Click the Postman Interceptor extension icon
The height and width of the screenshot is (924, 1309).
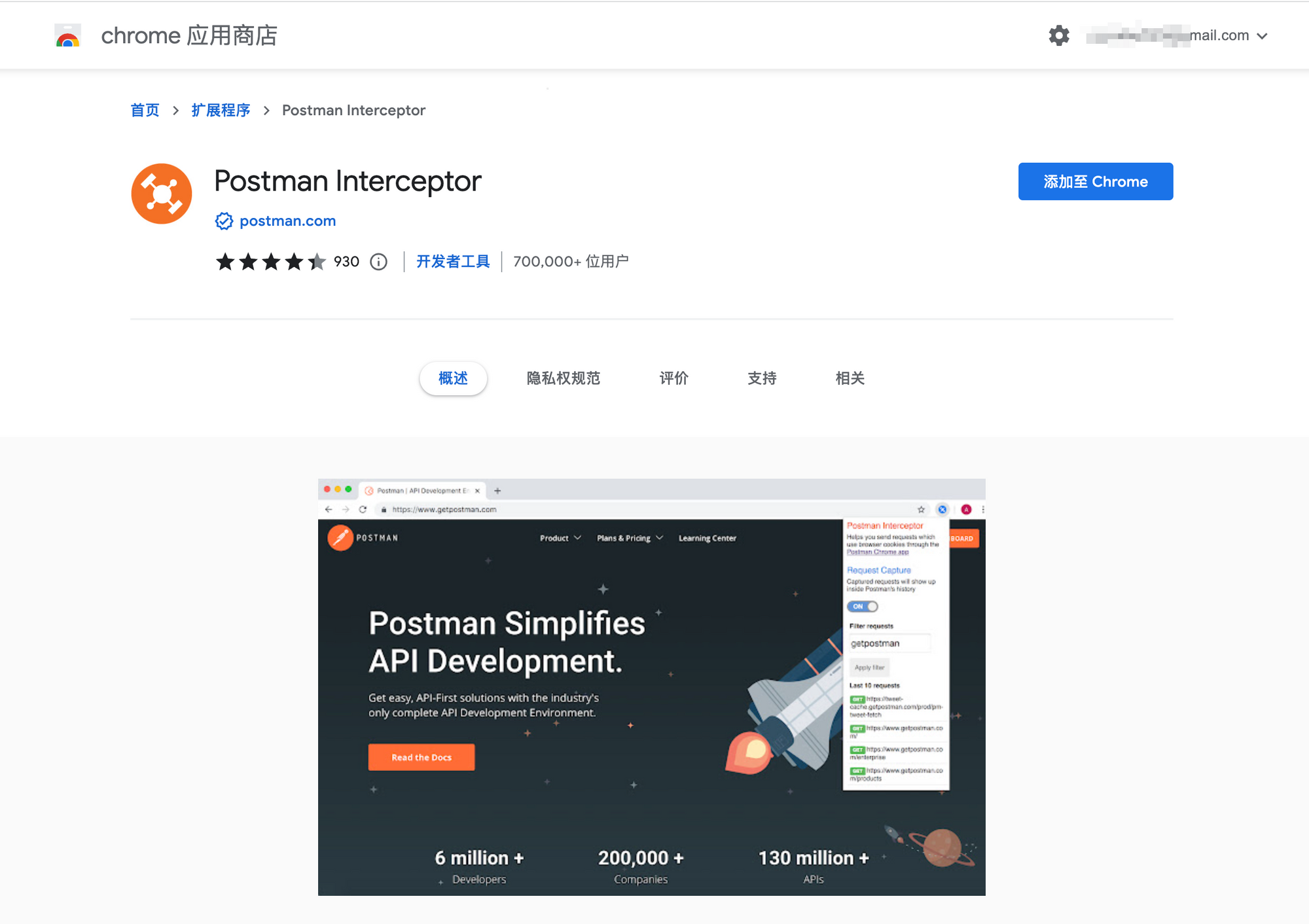[161, 194]
